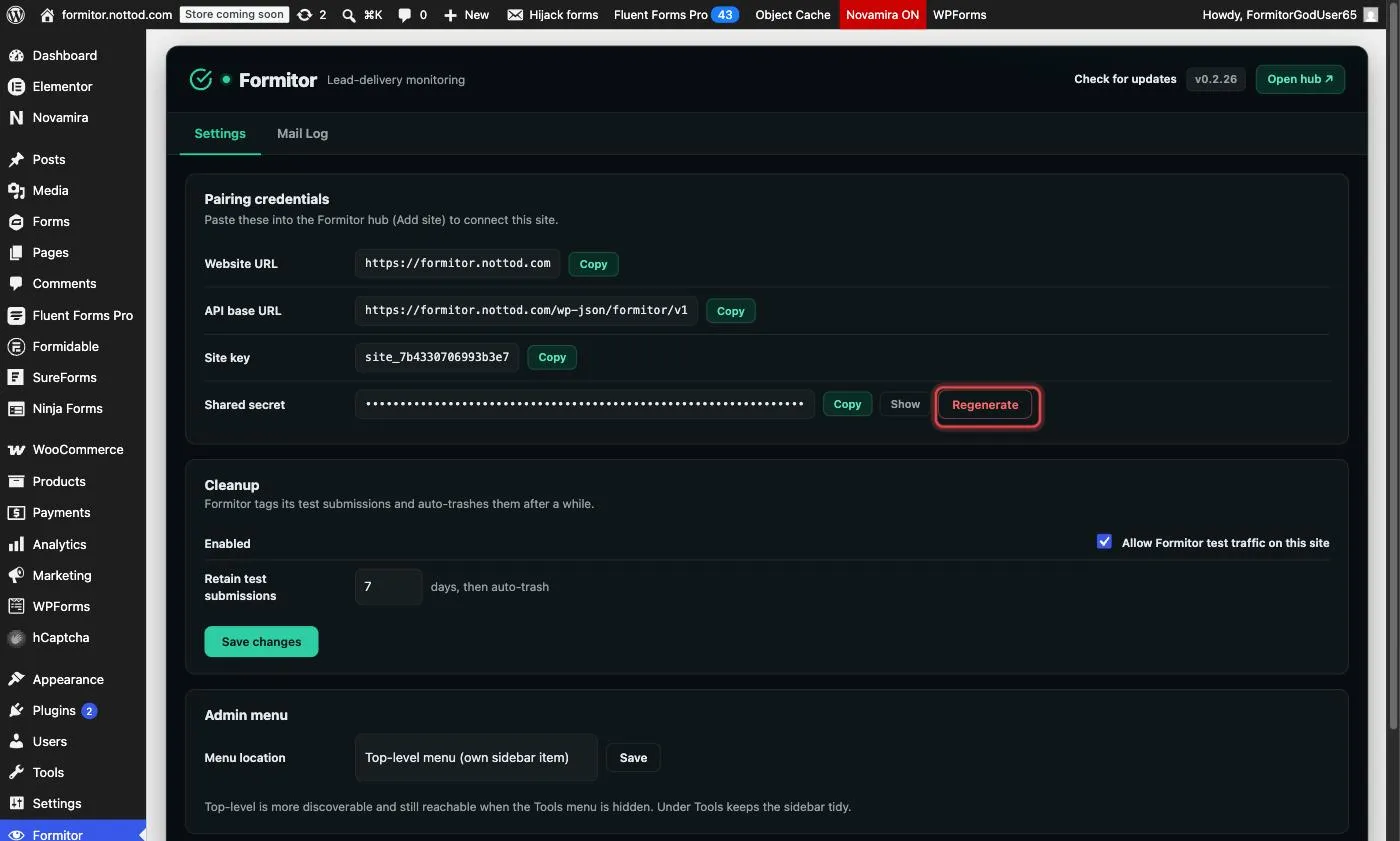Click the Elementor icon in sidebar

pos(16,86)
